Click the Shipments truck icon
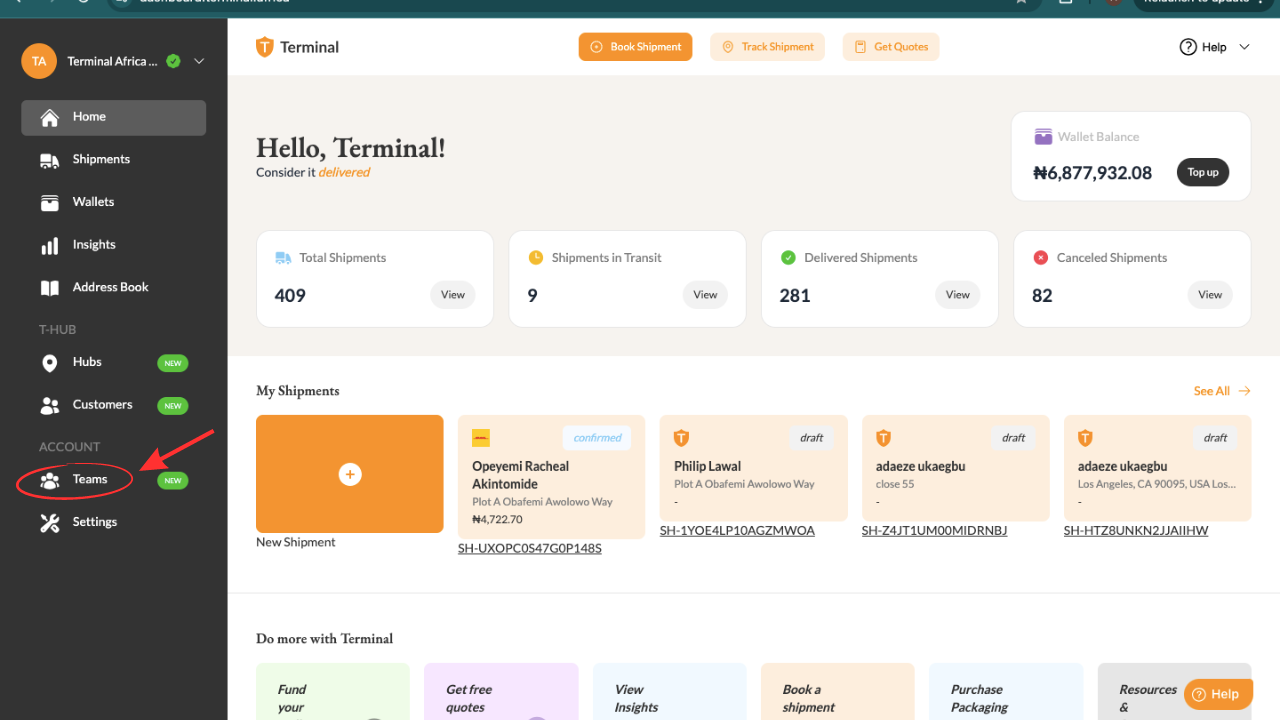Screen dimensions: 1280x720 tap(49, 160)
